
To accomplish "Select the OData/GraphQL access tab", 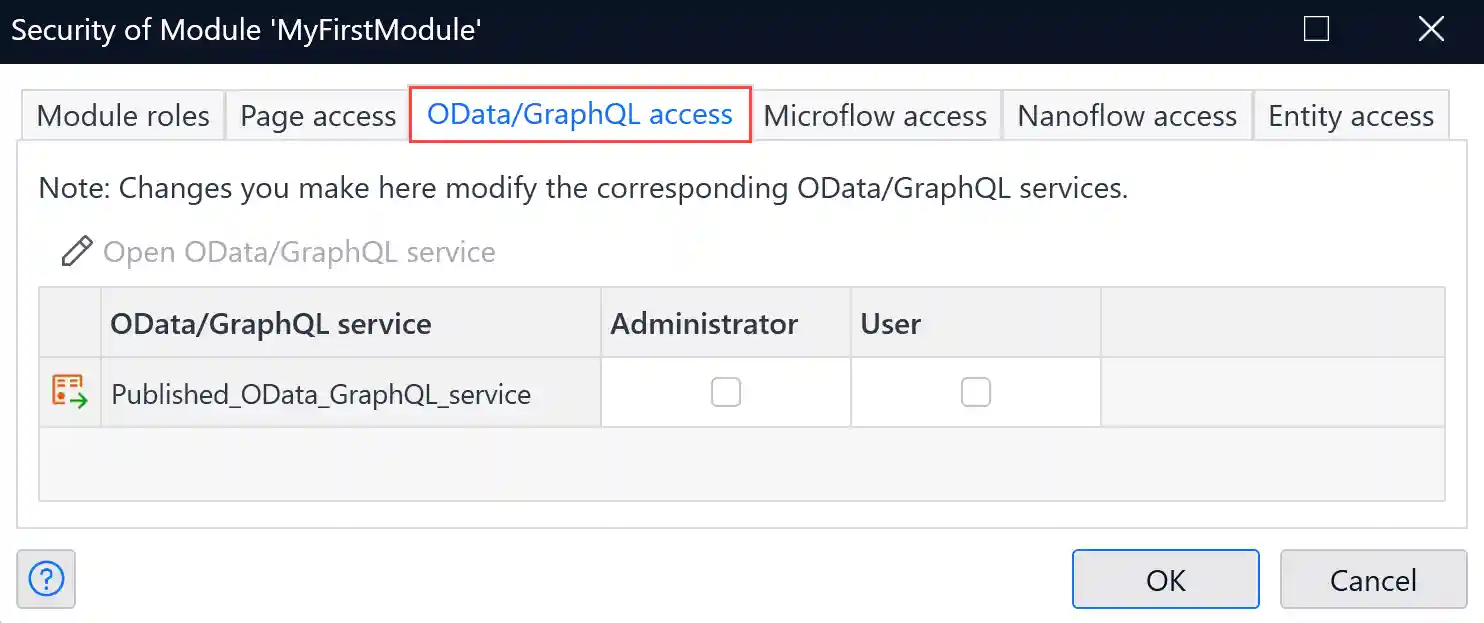I will coord(580,115).
